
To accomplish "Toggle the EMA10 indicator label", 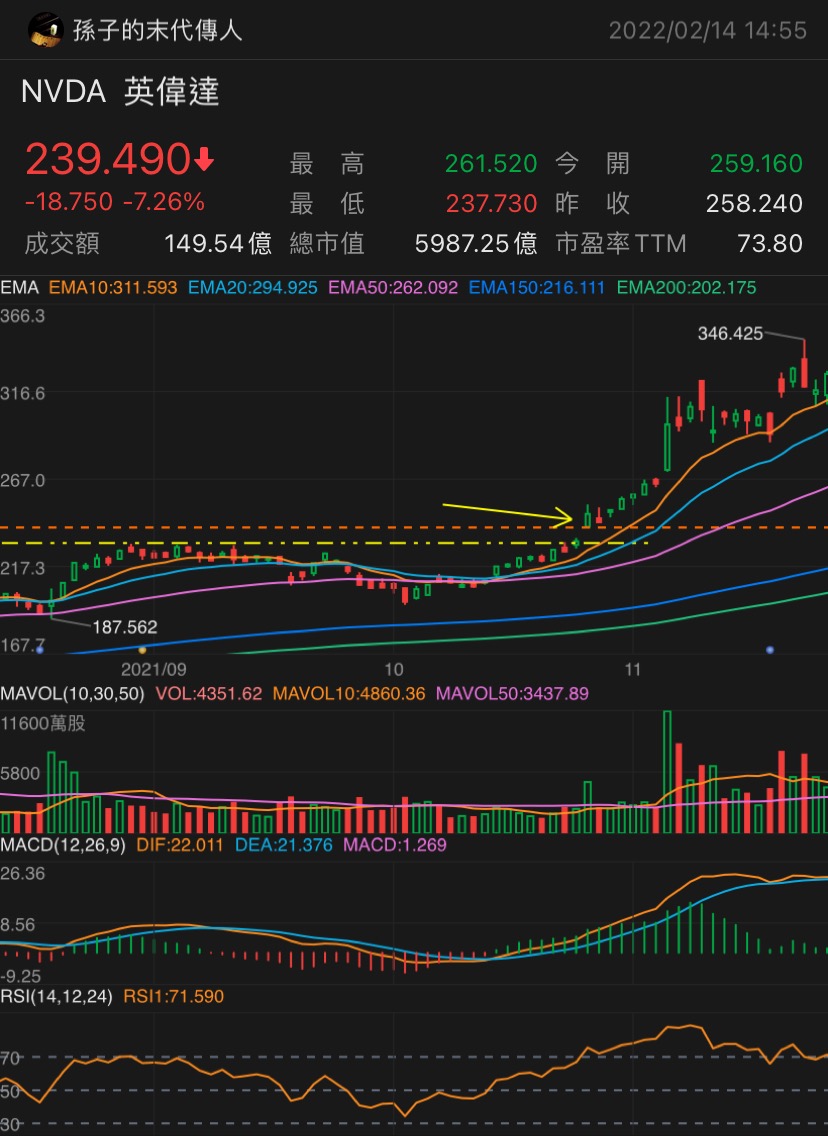I will [x=113, y=288].
